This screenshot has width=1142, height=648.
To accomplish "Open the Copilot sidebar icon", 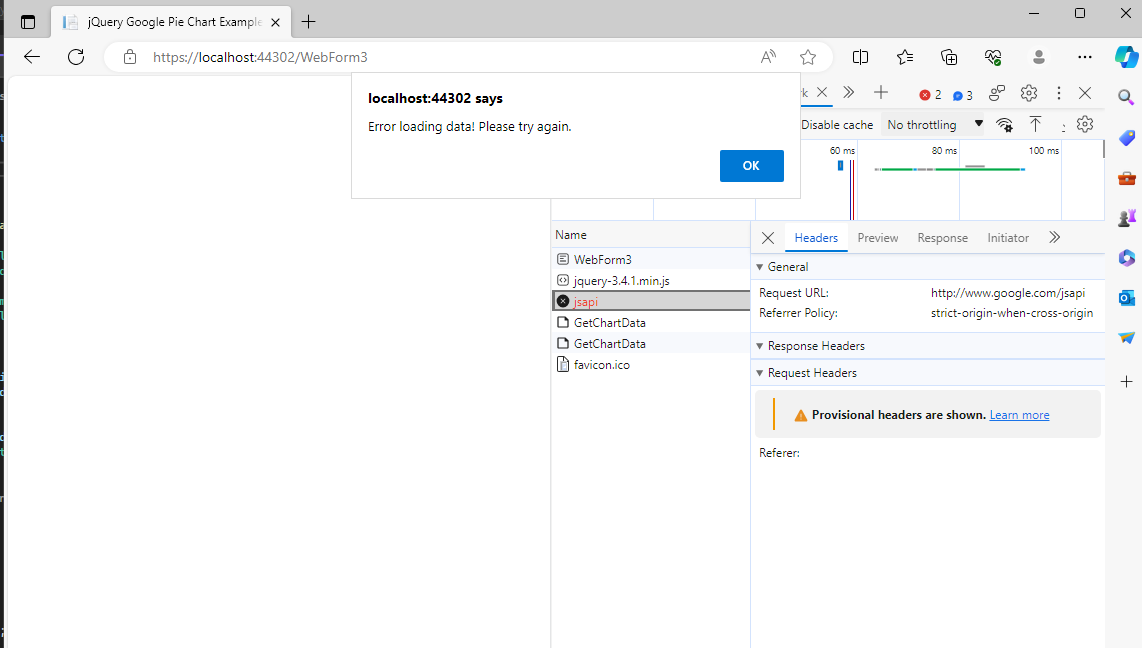I will point(1127,57).
